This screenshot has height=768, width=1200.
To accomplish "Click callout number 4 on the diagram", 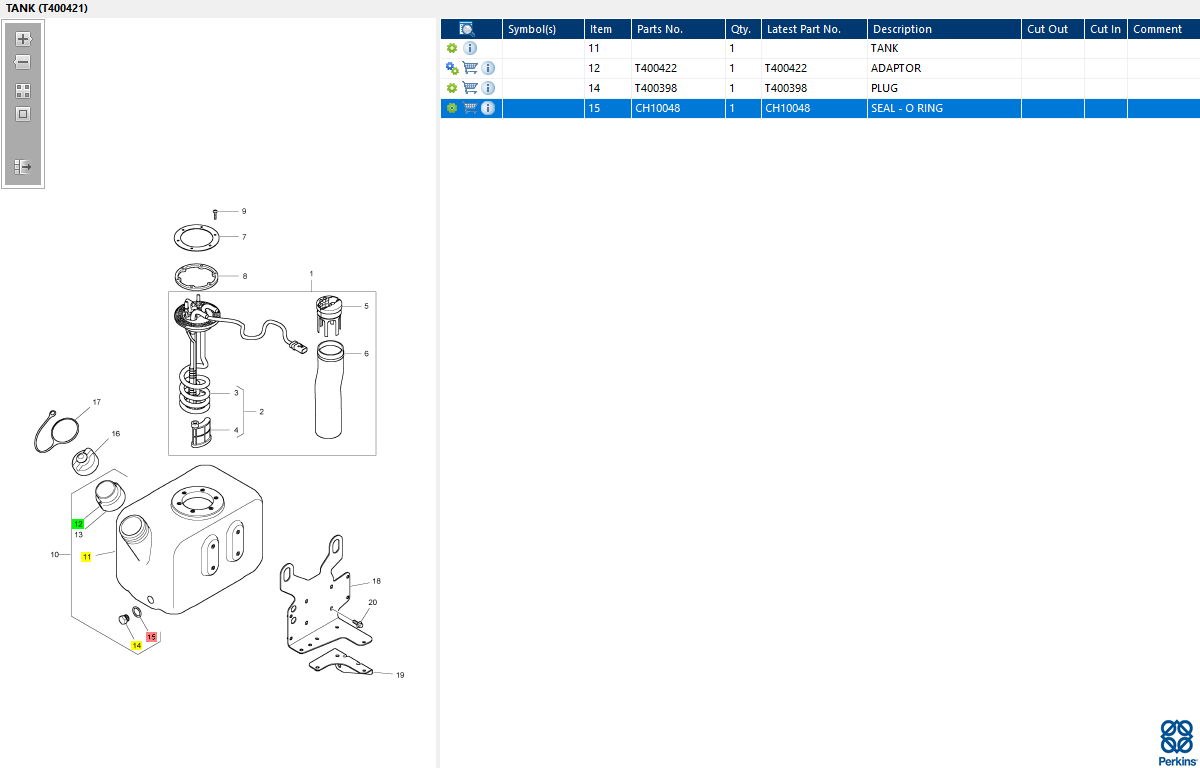I will [x=236, y=430].
